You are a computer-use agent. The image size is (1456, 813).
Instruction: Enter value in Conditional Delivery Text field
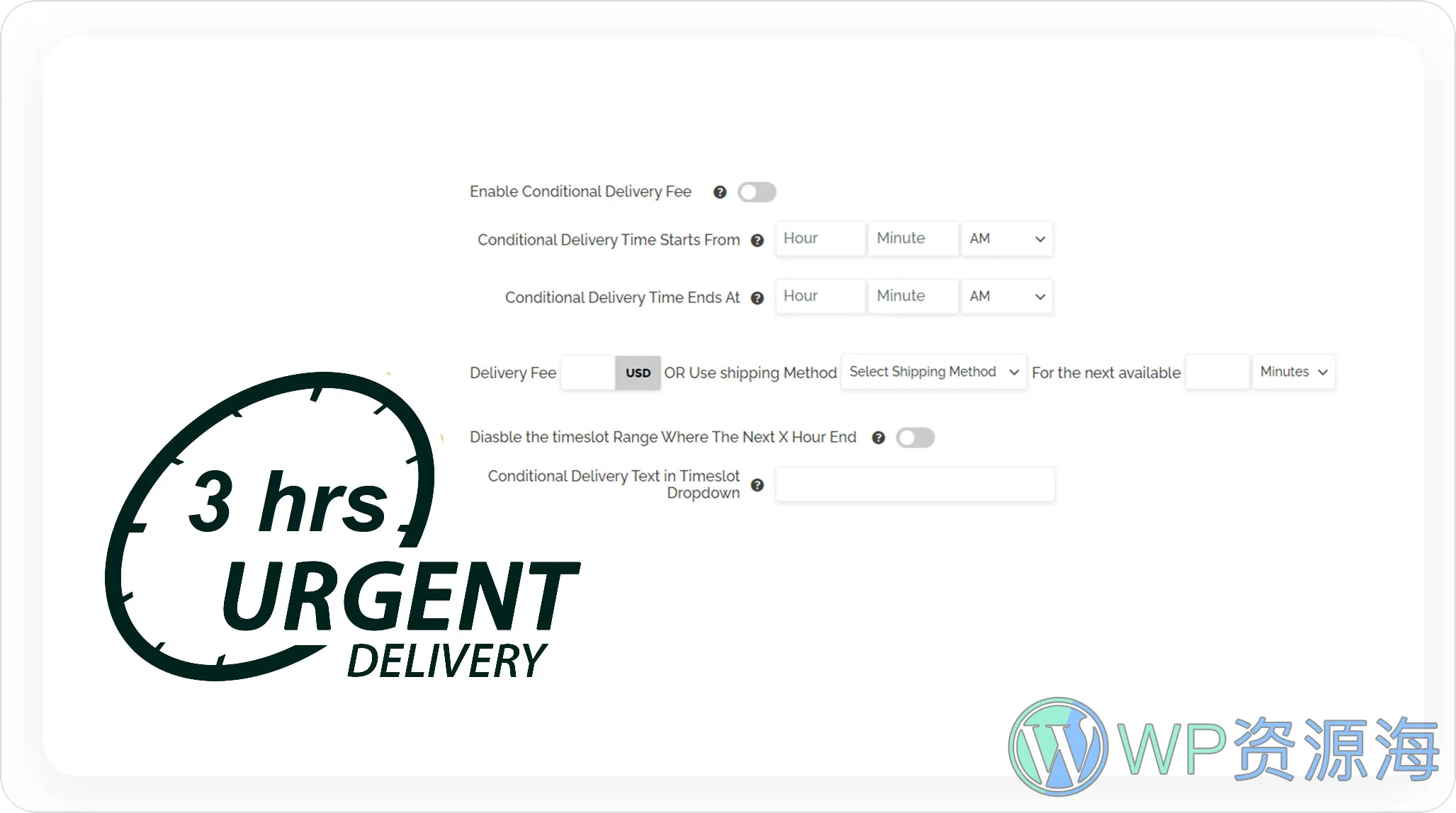[915, 484]
